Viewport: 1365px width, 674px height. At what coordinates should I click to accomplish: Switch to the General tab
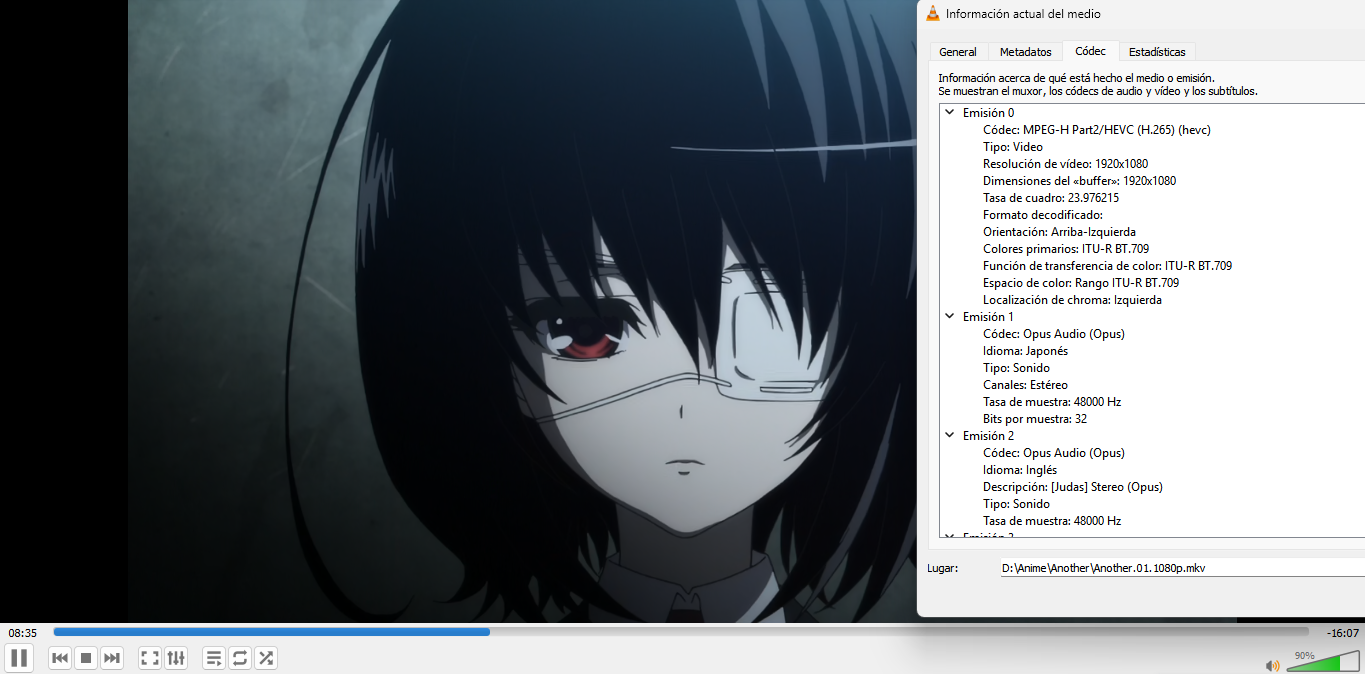[x=958, y=52]
